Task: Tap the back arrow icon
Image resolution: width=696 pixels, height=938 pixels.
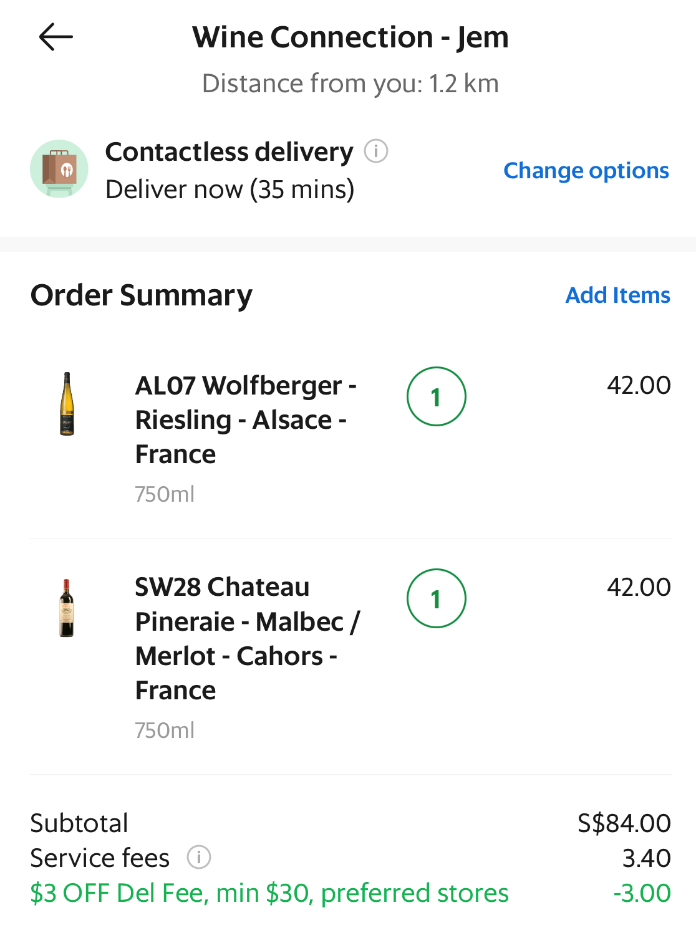Action: [x=56, y=37]
